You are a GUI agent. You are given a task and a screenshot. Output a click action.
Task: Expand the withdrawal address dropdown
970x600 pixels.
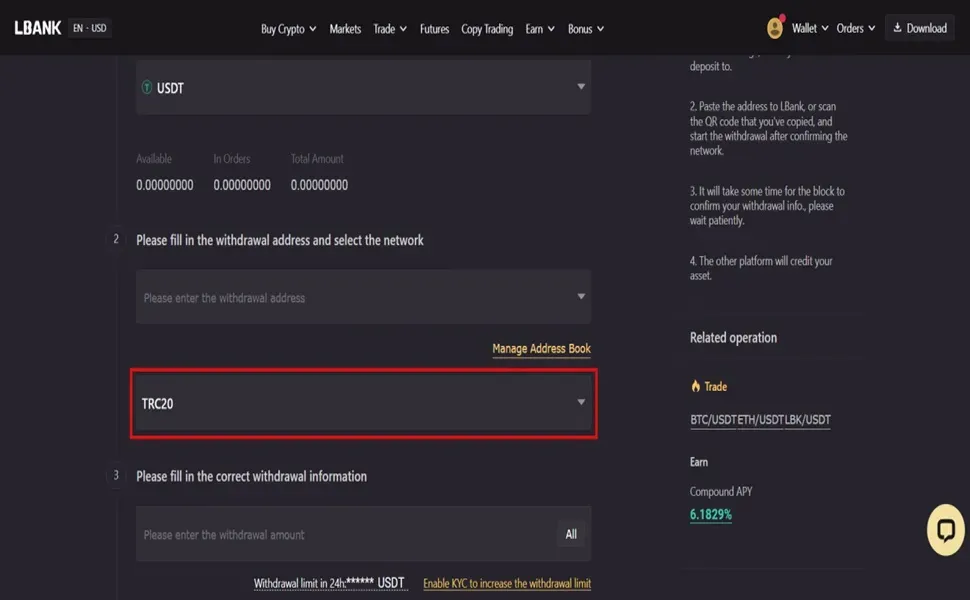[580, 296]
